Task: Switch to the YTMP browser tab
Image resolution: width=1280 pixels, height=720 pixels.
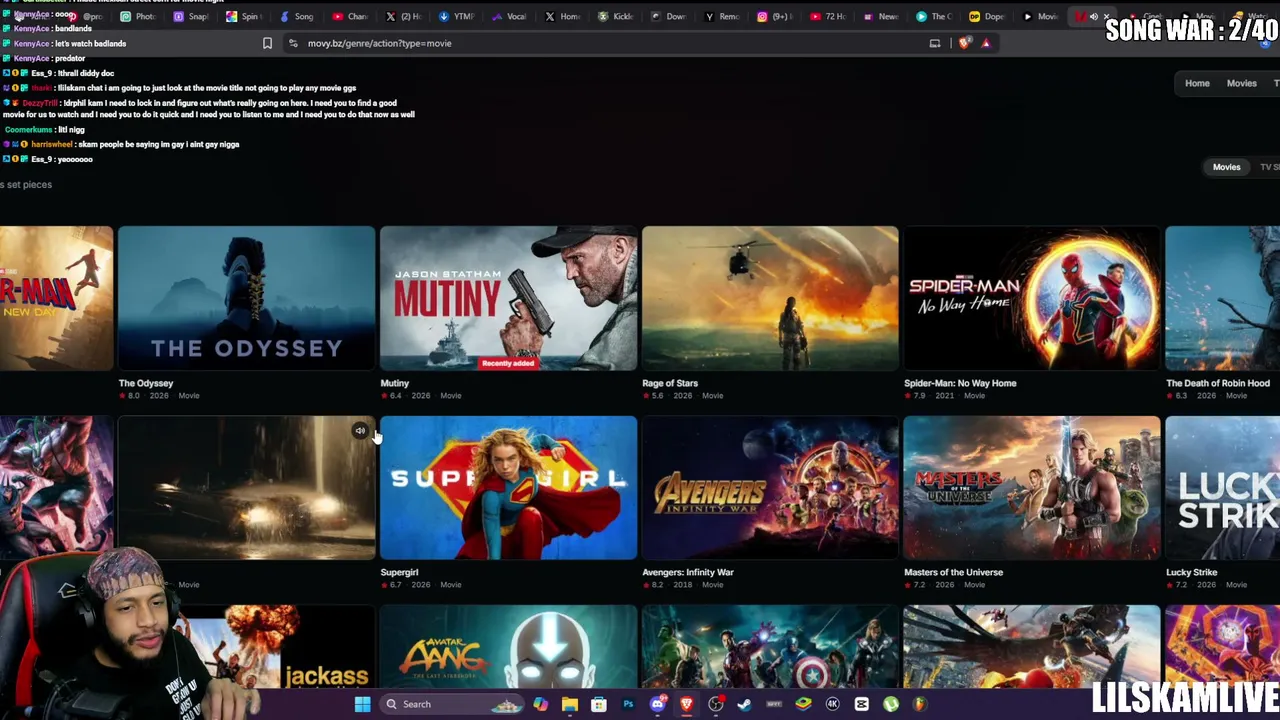Action: point(457,16)
